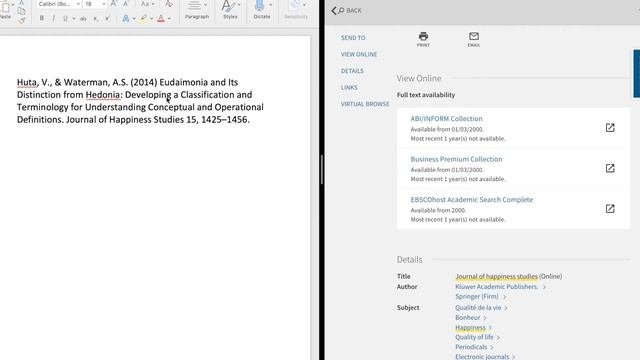Click the split divider handle between windows
640x360 pixels.
322,169
